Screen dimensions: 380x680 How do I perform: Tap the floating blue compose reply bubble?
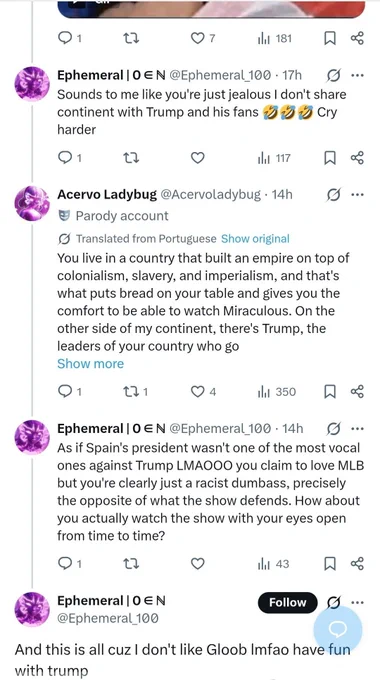click(338, 629)
